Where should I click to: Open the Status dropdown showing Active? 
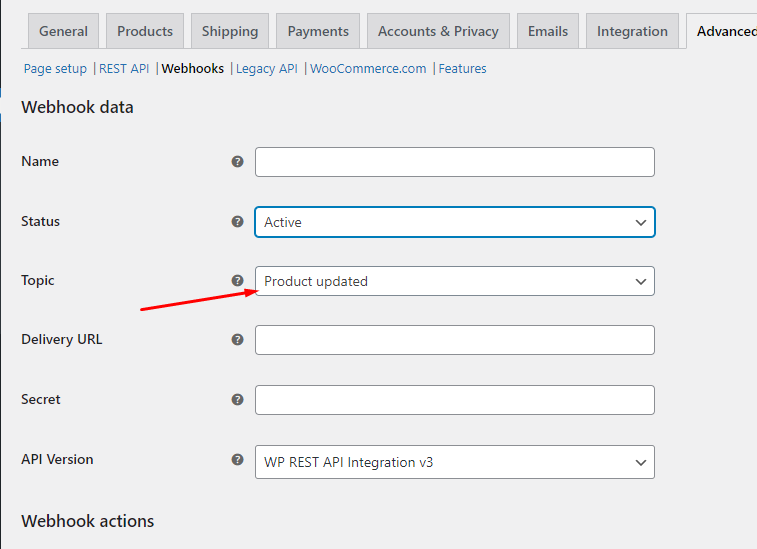pyautogui.click(x=455, y=222)
